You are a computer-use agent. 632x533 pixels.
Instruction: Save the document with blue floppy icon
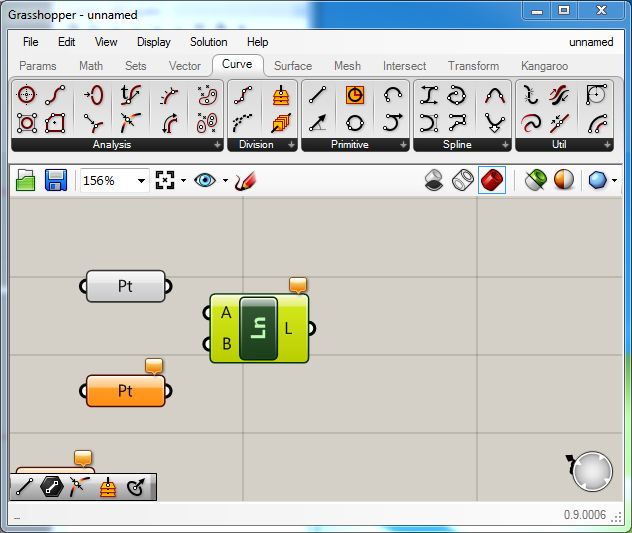(56, 180)
